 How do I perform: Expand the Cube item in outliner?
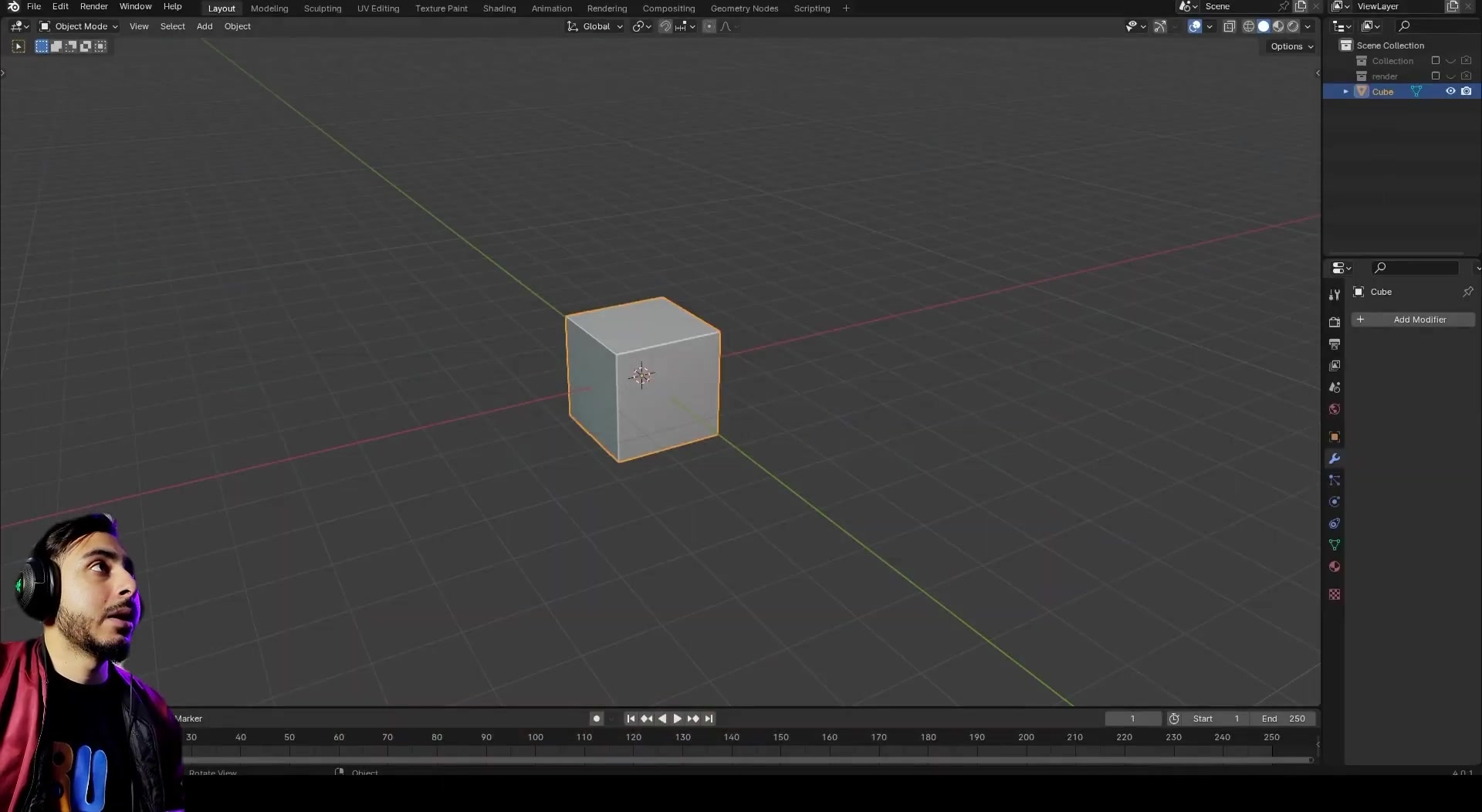tap(1345, 91)
